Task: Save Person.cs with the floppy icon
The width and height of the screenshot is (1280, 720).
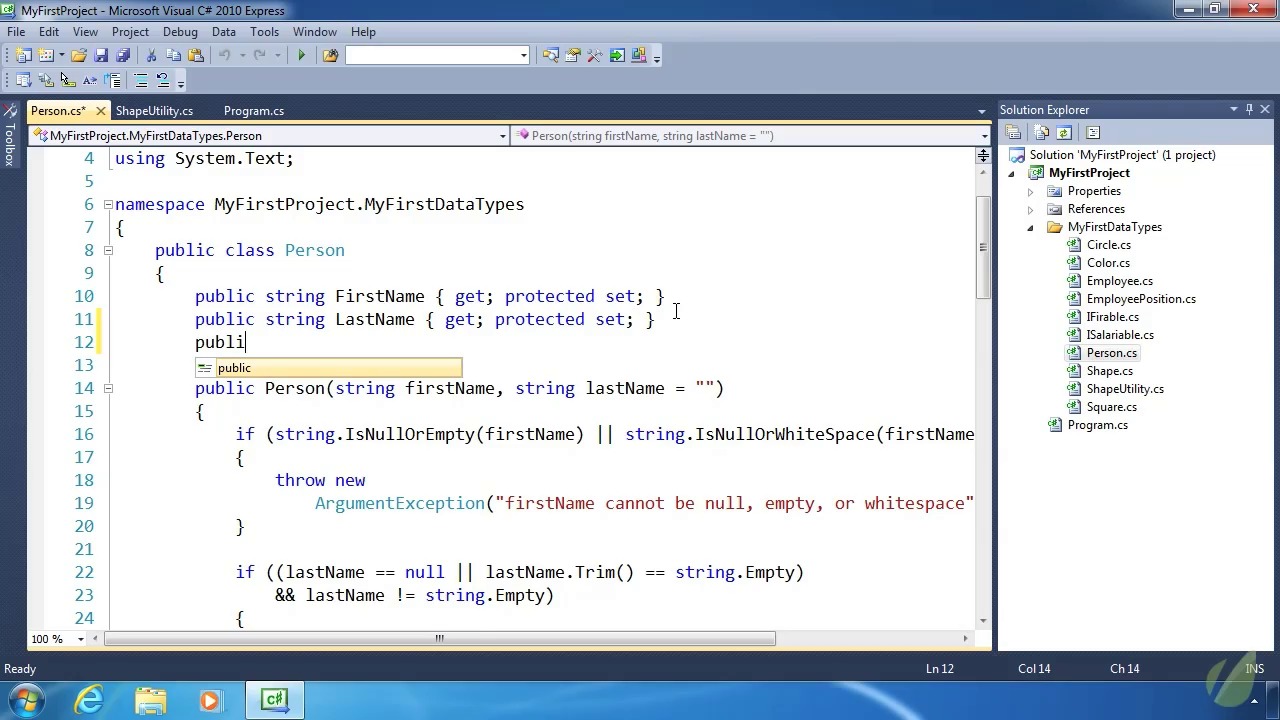Action: click(101, 56)
